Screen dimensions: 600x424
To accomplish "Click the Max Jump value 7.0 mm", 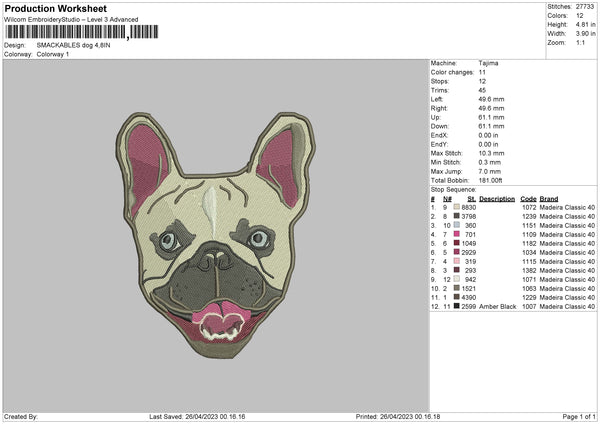I will point(490,171).
